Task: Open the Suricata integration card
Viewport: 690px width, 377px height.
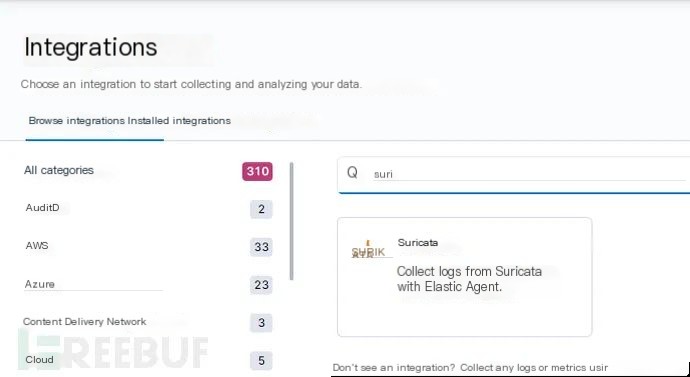Action: [465, 277]
